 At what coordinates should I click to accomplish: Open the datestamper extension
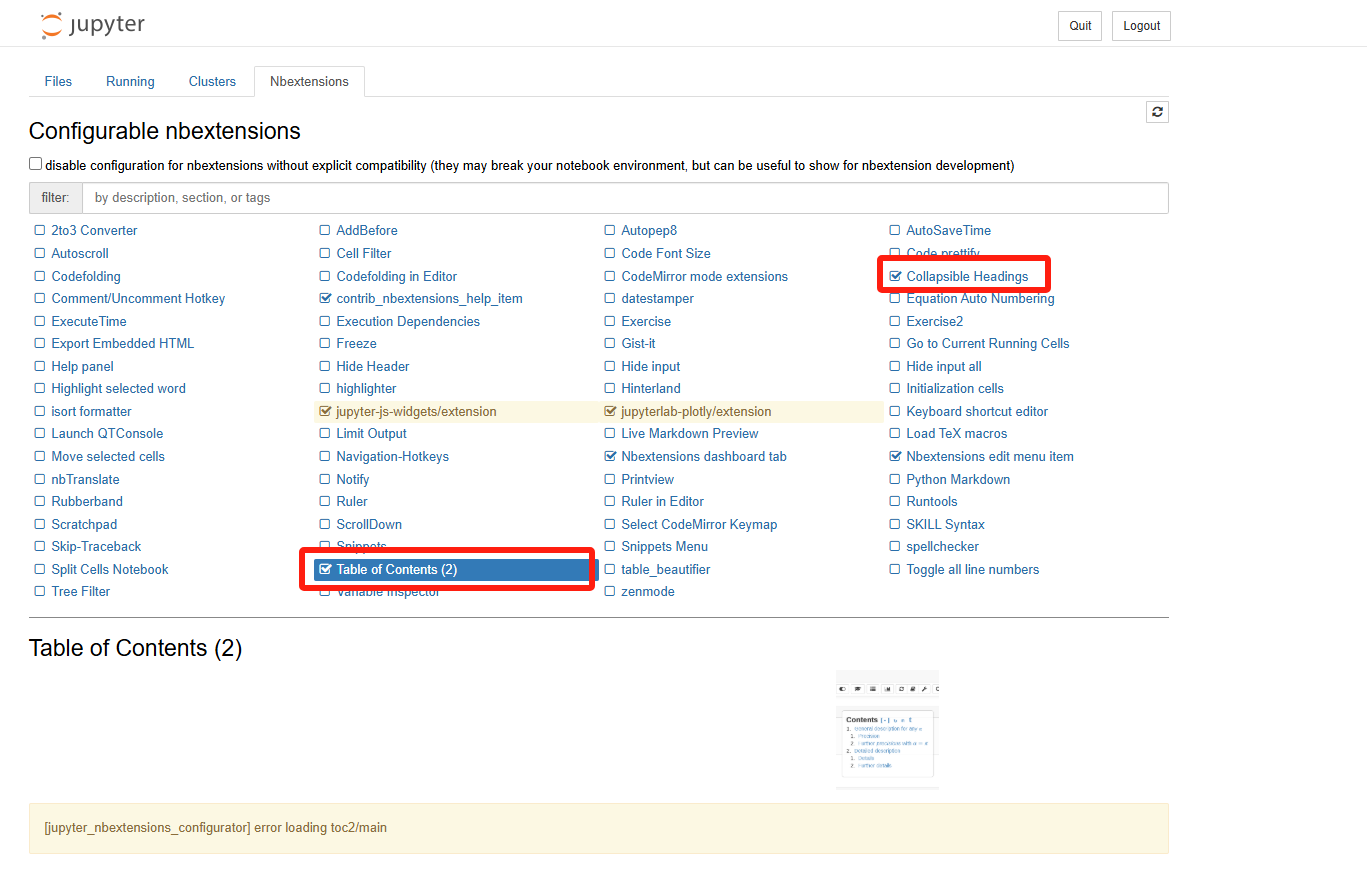[x=657, y=299]
